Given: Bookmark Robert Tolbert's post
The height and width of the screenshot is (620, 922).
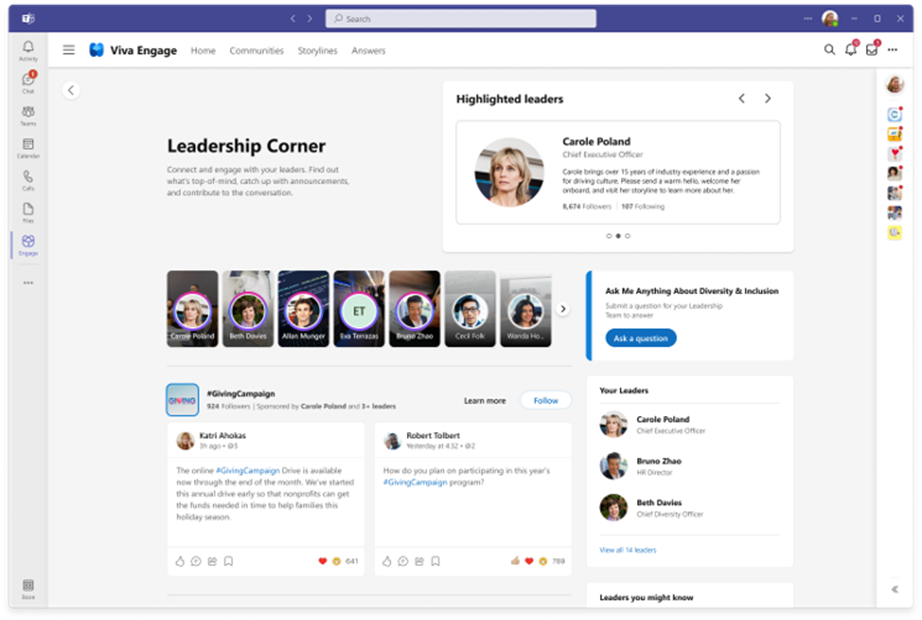Looking at the screenshot, I should (x=436, y=561).
